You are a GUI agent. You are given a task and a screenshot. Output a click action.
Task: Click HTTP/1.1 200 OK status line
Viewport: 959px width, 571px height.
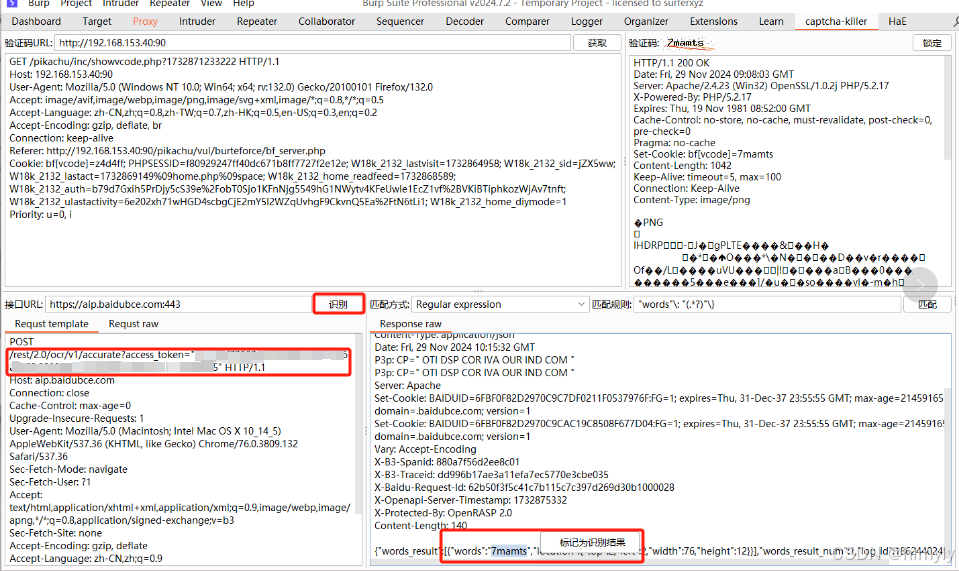coord(671,63)
